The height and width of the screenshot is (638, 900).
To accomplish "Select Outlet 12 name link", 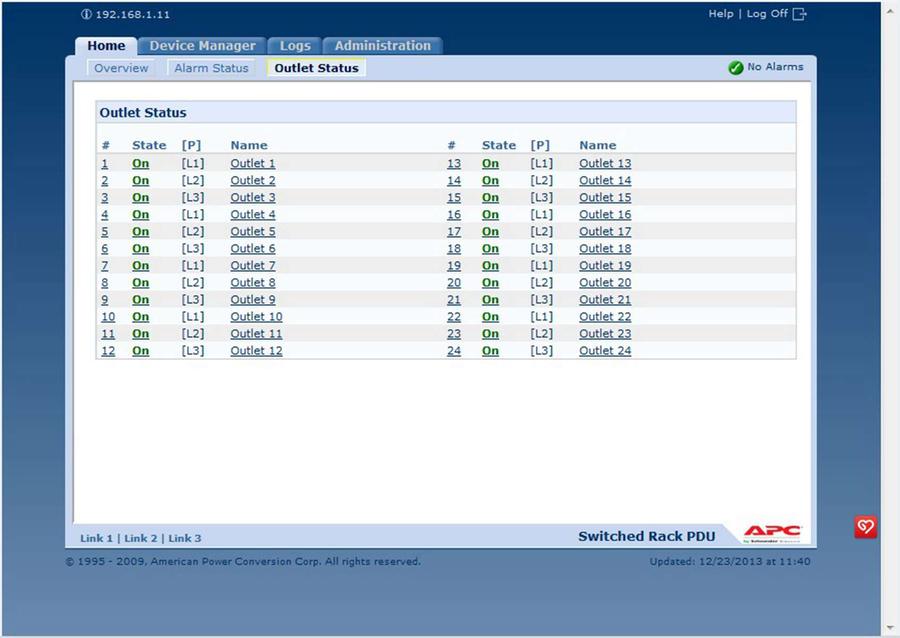I will (256, 350).
